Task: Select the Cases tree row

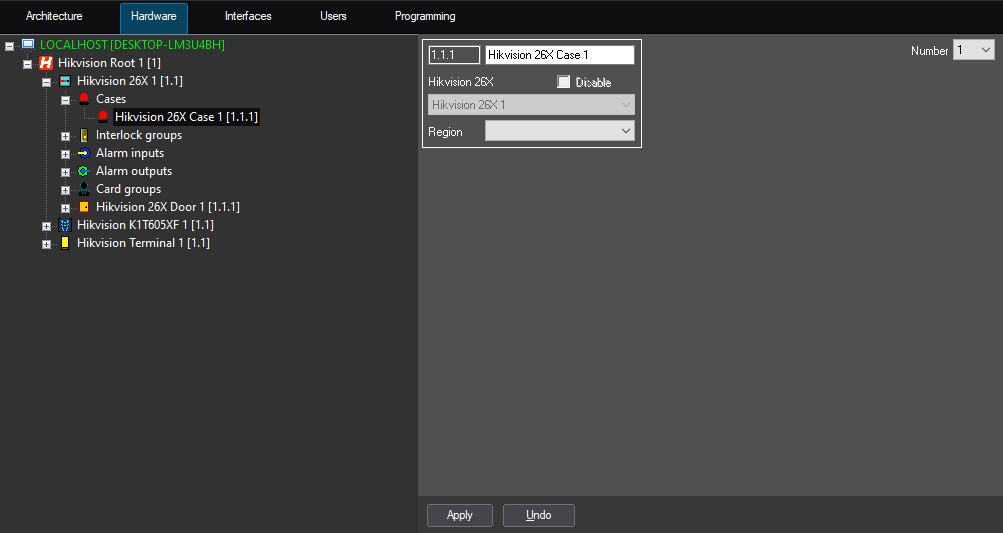Action: coord(111,99)
